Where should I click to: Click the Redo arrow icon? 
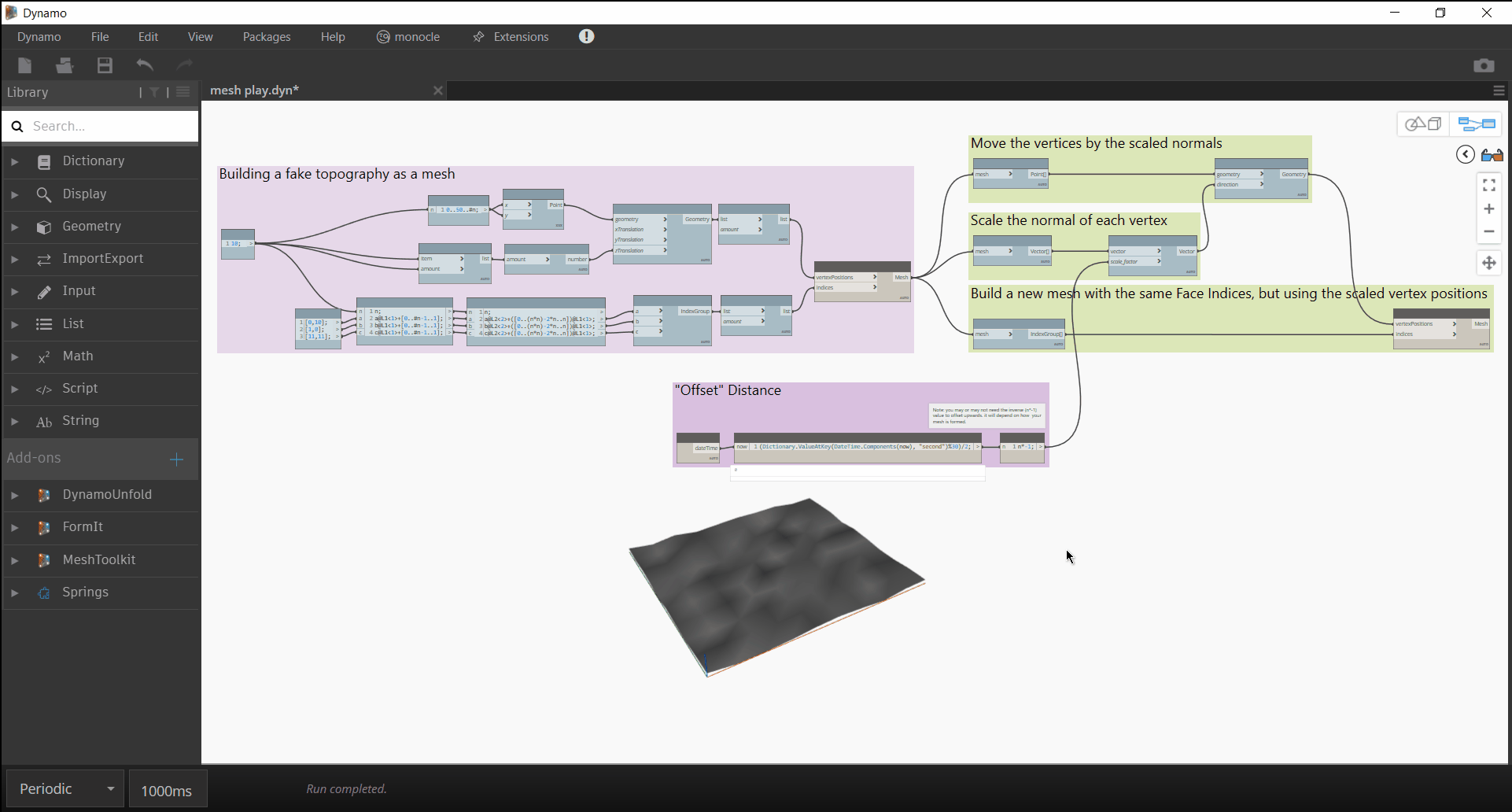pyautogui.click(x=185, y=65)
